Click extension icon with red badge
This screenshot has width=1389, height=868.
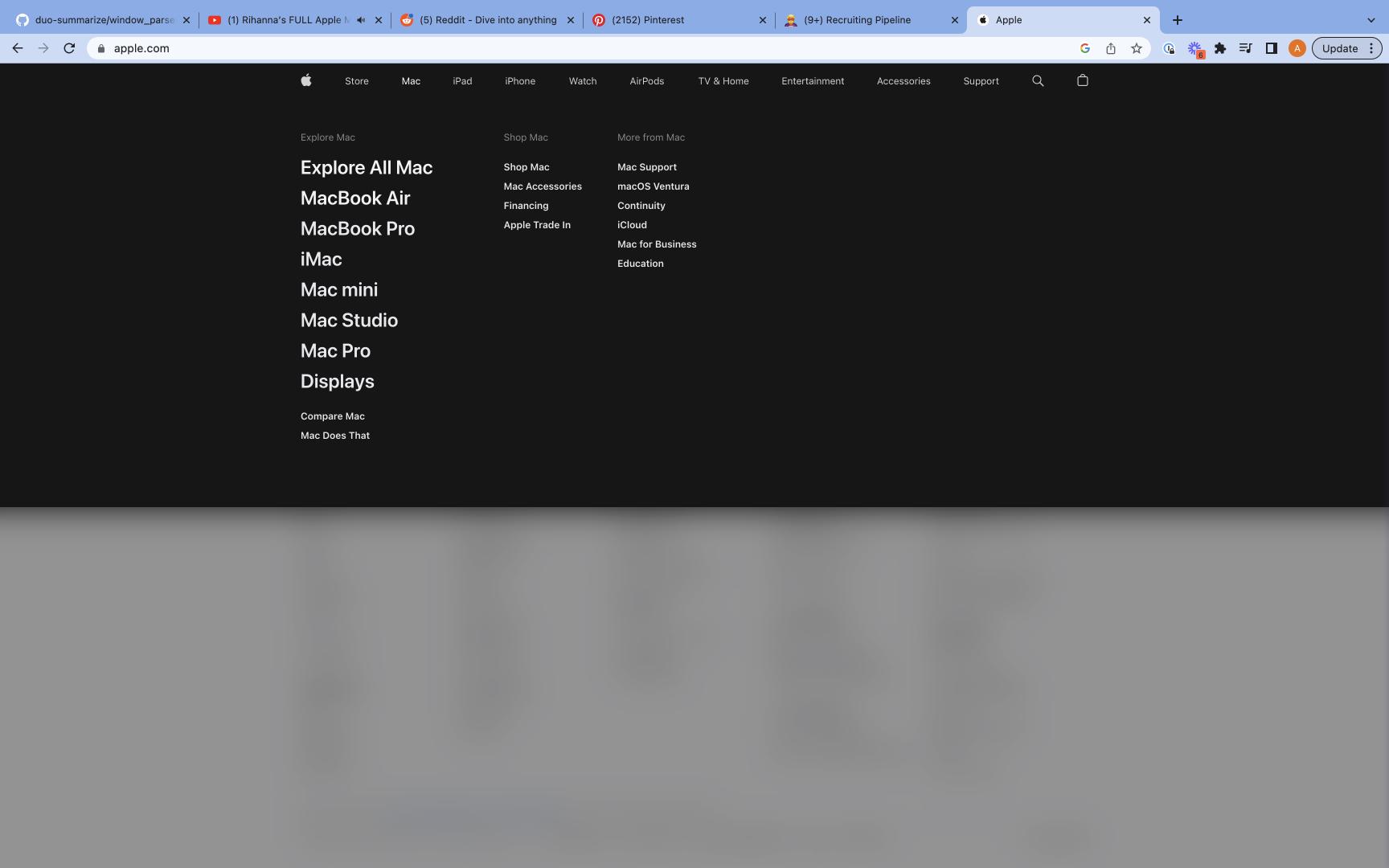(1195, 49)
